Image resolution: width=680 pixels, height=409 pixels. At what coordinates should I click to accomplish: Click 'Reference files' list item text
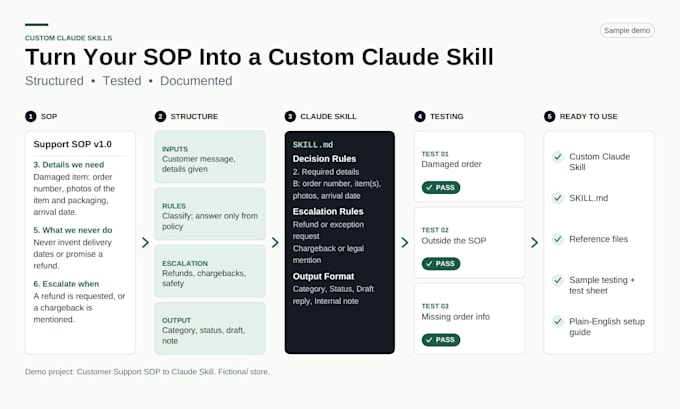click(598, 239)
